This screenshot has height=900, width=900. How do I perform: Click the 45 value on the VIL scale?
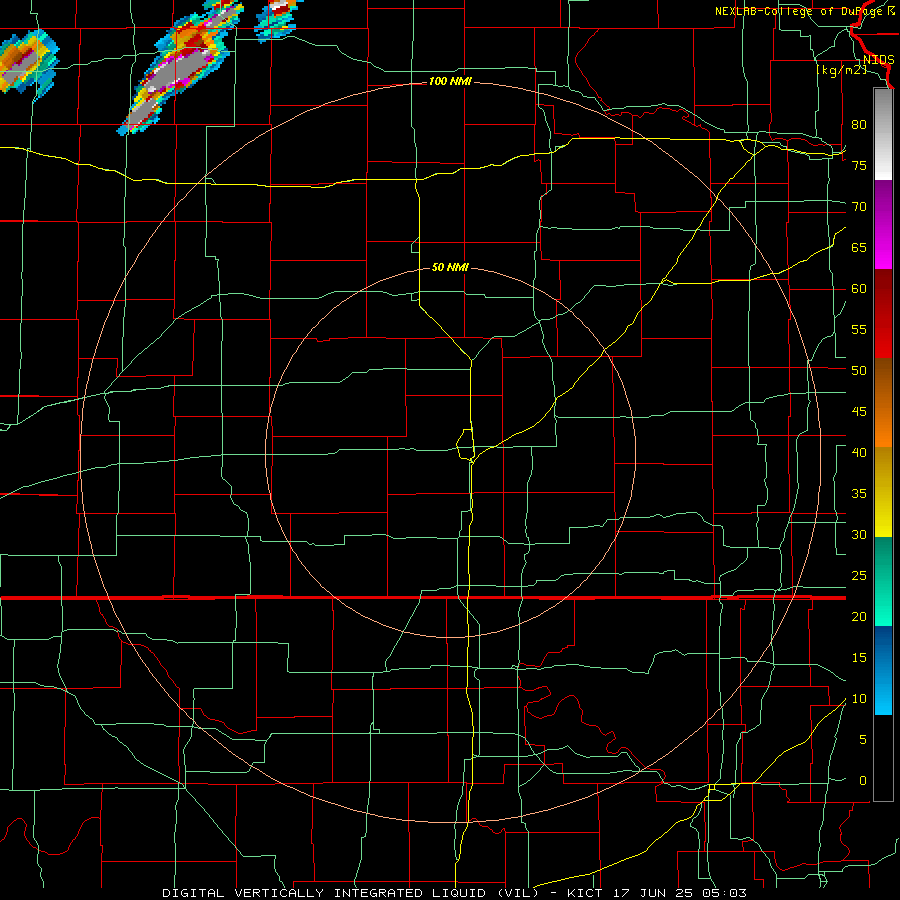859,412
